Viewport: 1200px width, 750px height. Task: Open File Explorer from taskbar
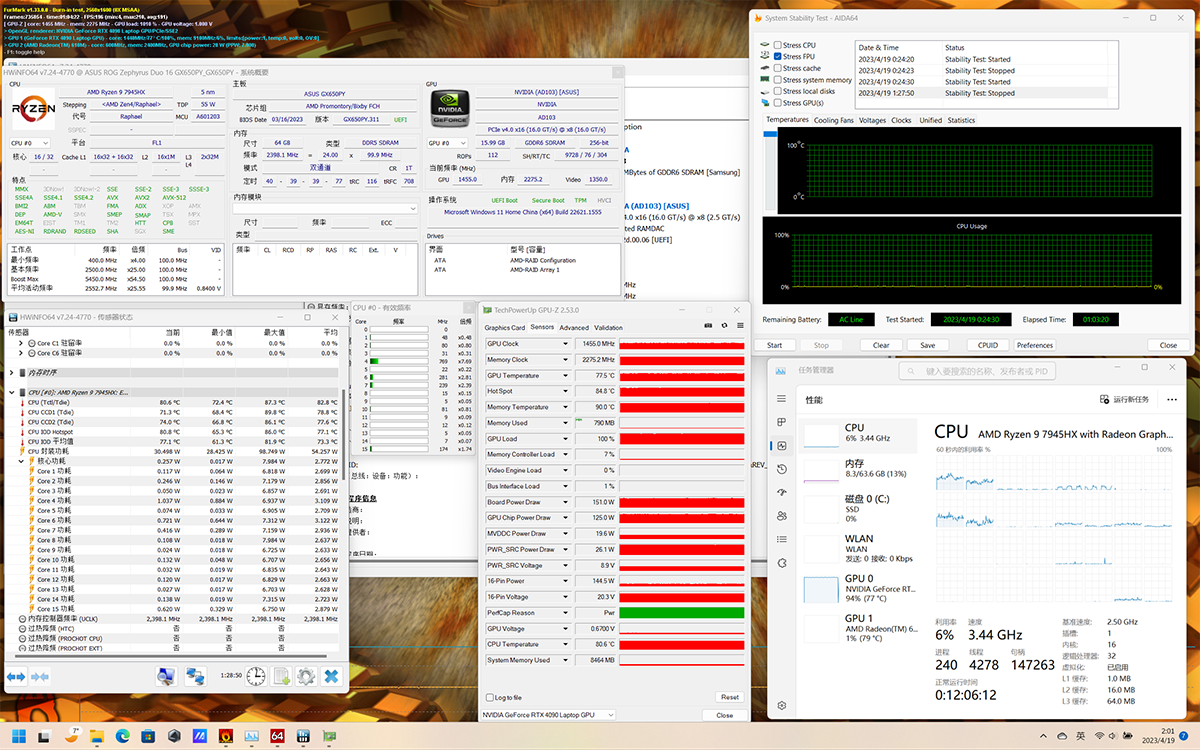coord(99,736)
